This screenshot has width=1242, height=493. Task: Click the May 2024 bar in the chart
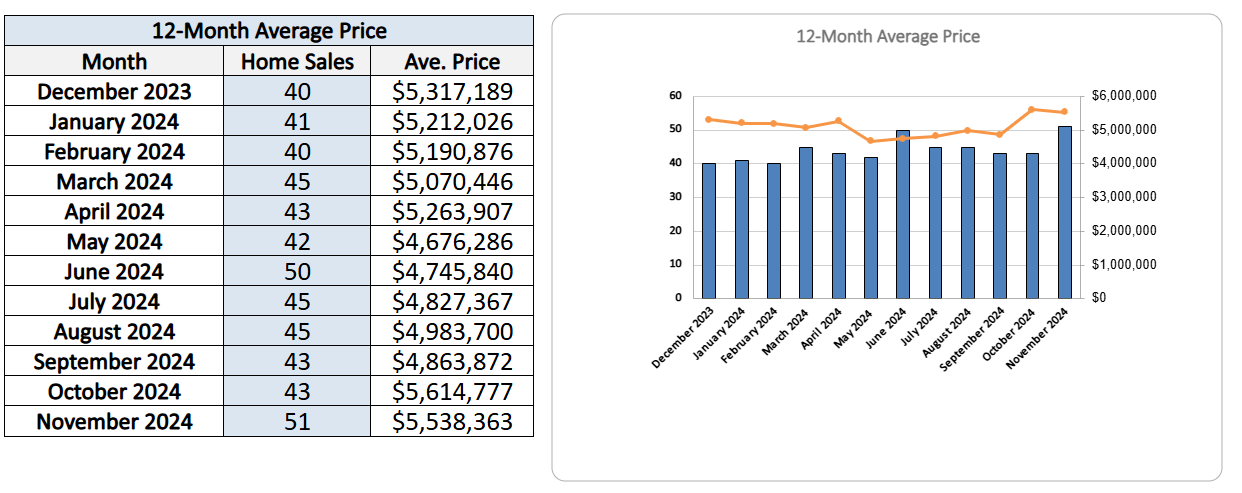tap(871, 227)
